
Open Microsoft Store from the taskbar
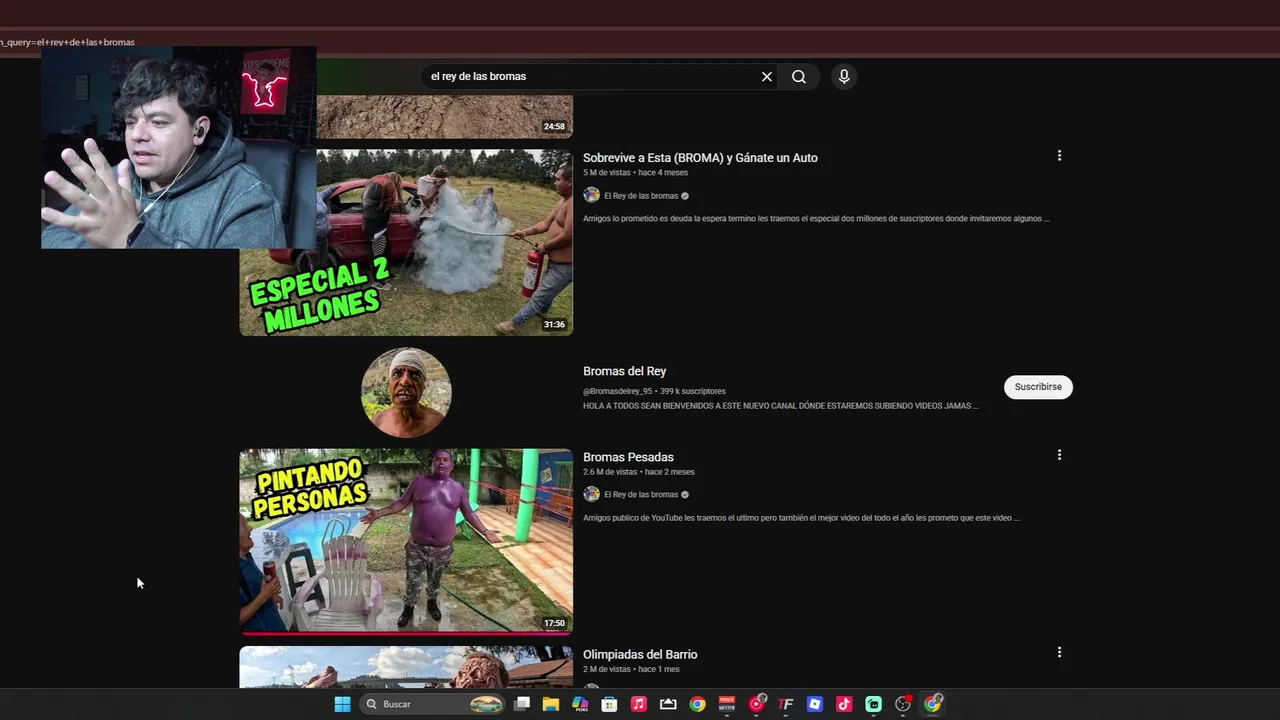pos(609,704)
